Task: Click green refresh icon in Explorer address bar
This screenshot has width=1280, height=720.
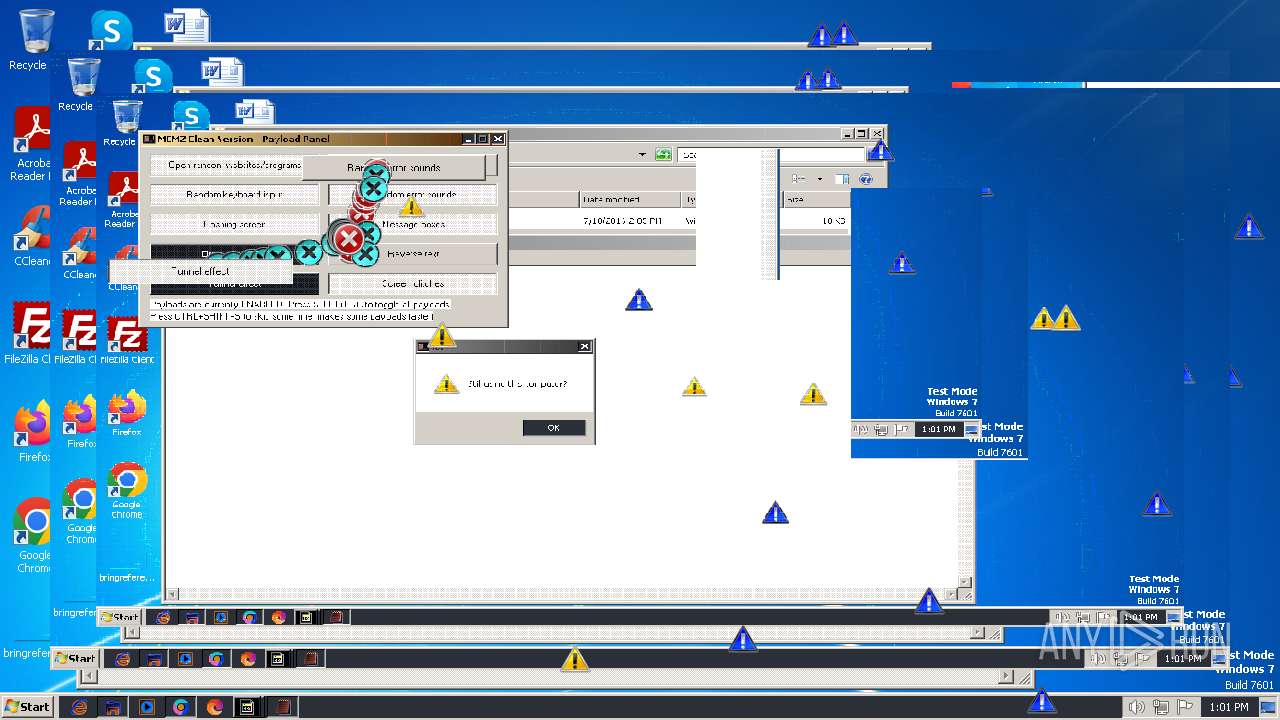Action: (663, 154)
